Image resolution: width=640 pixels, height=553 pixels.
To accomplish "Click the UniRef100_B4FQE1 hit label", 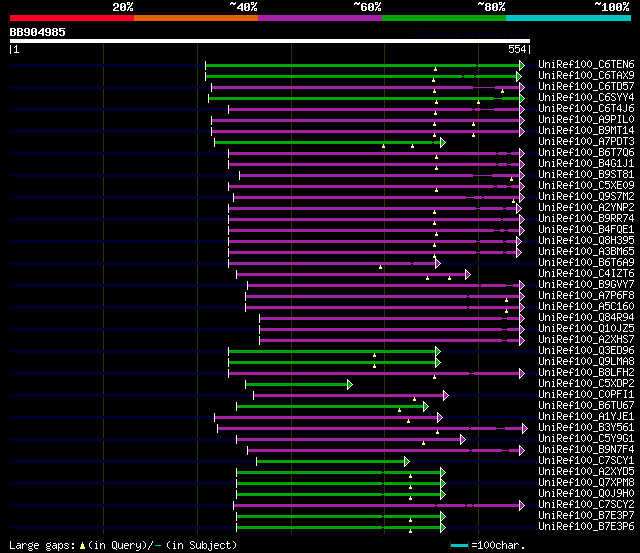I will (586, 230).
